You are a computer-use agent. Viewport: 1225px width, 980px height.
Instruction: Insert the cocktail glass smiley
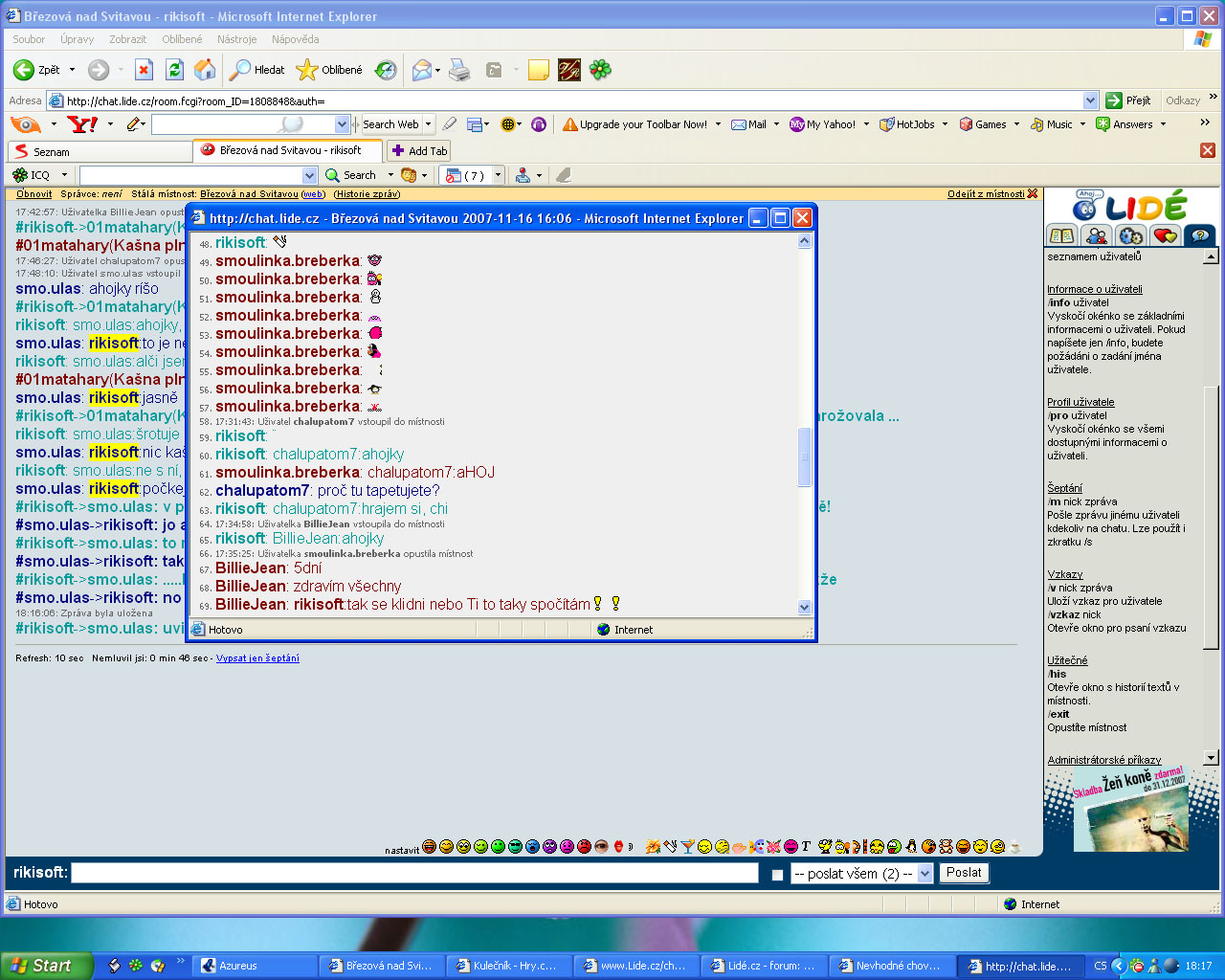687,846
